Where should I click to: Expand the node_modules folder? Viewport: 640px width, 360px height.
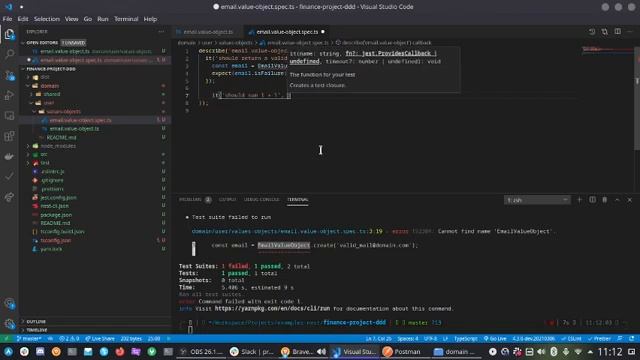point(28,146)
